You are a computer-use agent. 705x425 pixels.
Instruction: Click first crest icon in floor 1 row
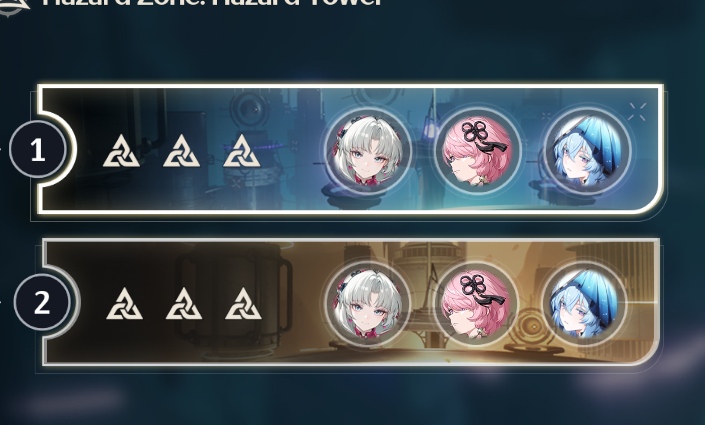(121, 151)
